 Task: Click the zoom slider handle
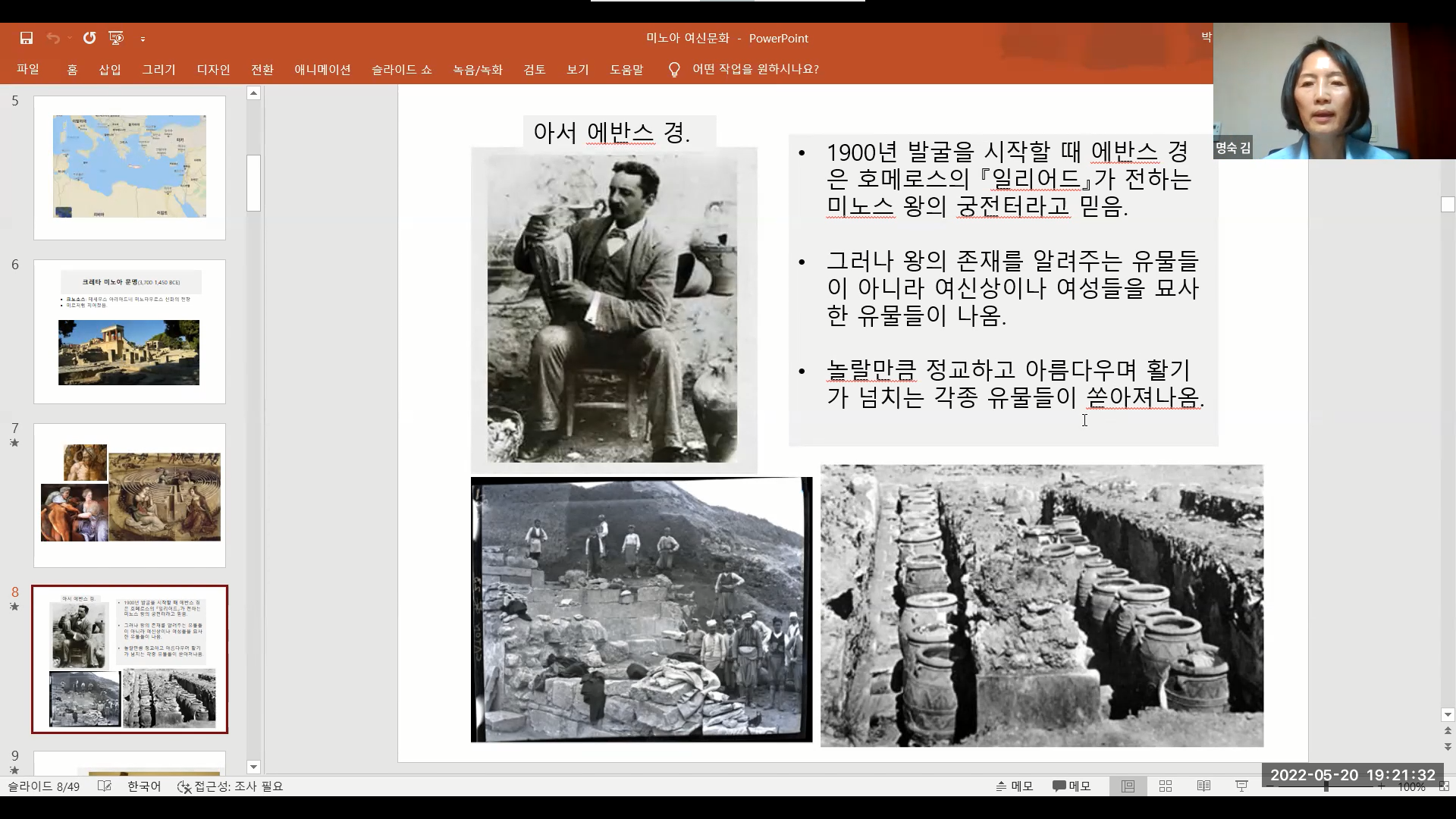point(1326,787)
